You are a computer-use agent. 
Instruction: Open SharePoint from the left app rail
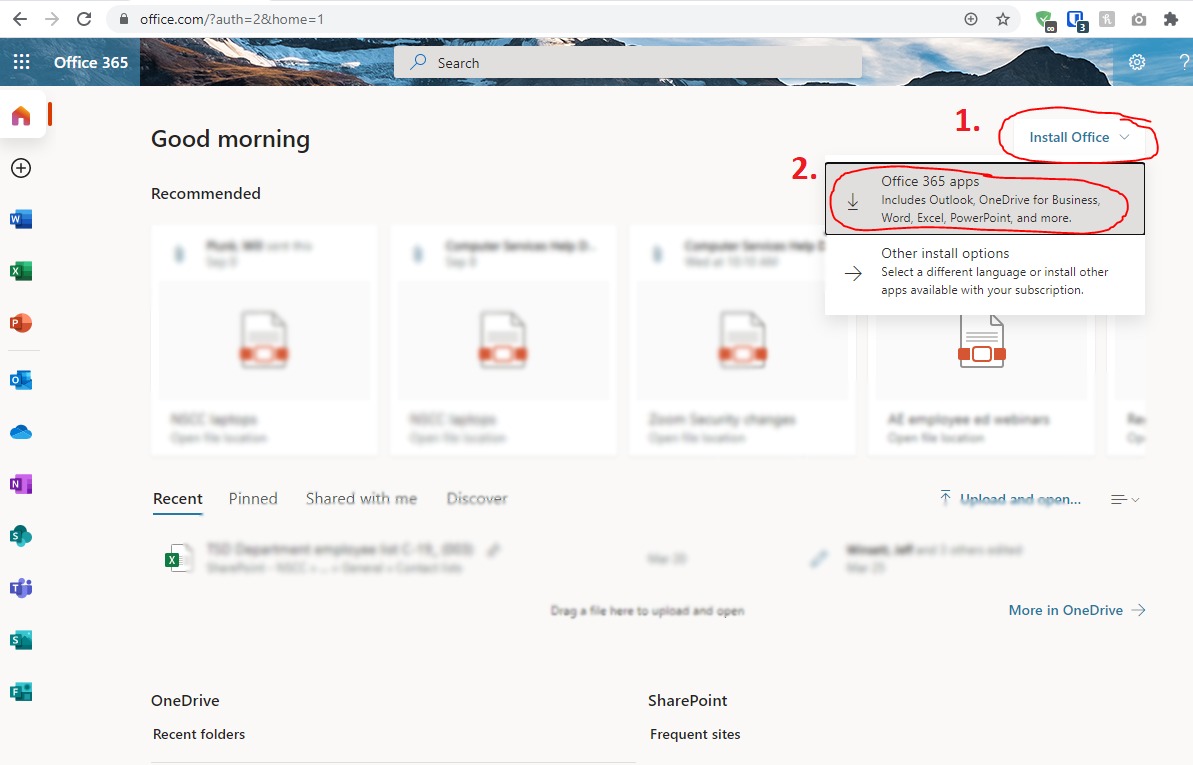coord(21,536)
